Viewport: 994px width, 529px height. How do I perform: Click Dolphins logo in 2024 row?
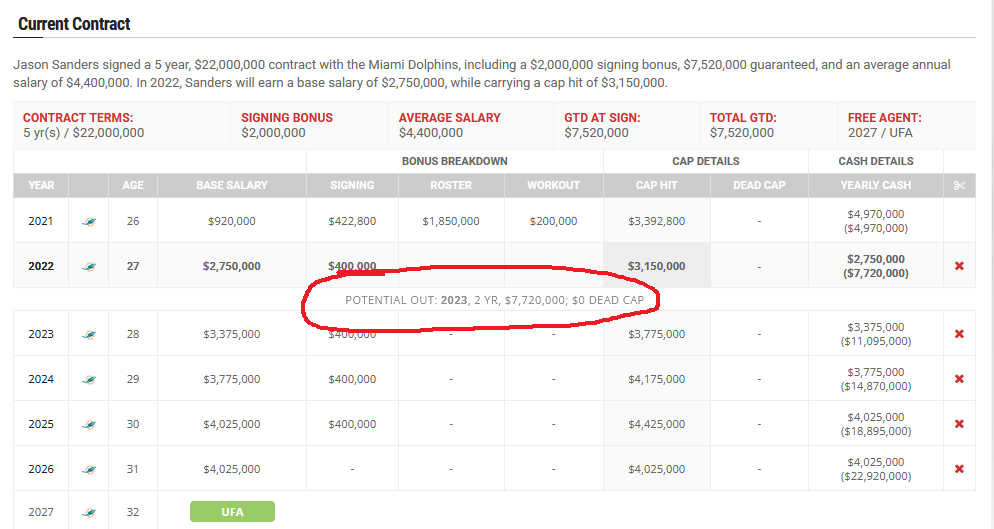[89, 379]
